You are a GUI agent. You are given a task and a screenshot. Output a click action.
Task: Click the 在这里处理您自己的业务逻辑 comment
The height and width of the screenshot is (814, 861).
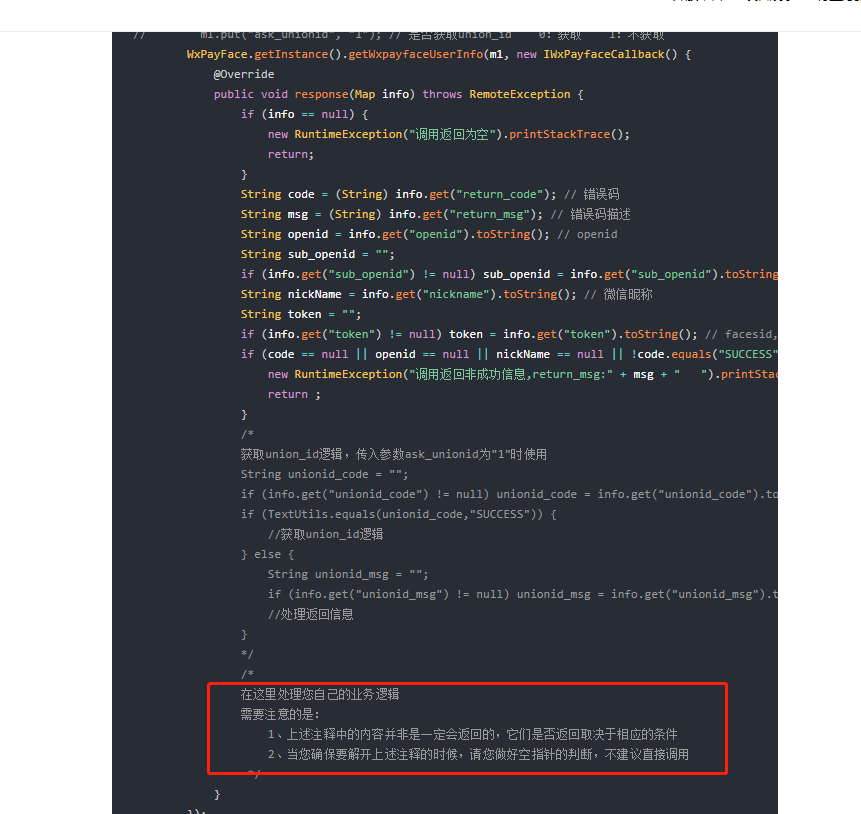coord(320,695)
